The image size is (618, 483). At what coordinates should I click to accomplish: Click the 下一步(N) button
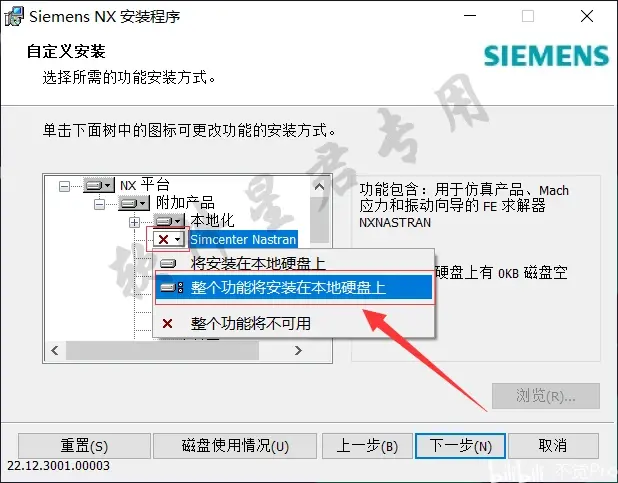tap(460, 446)
